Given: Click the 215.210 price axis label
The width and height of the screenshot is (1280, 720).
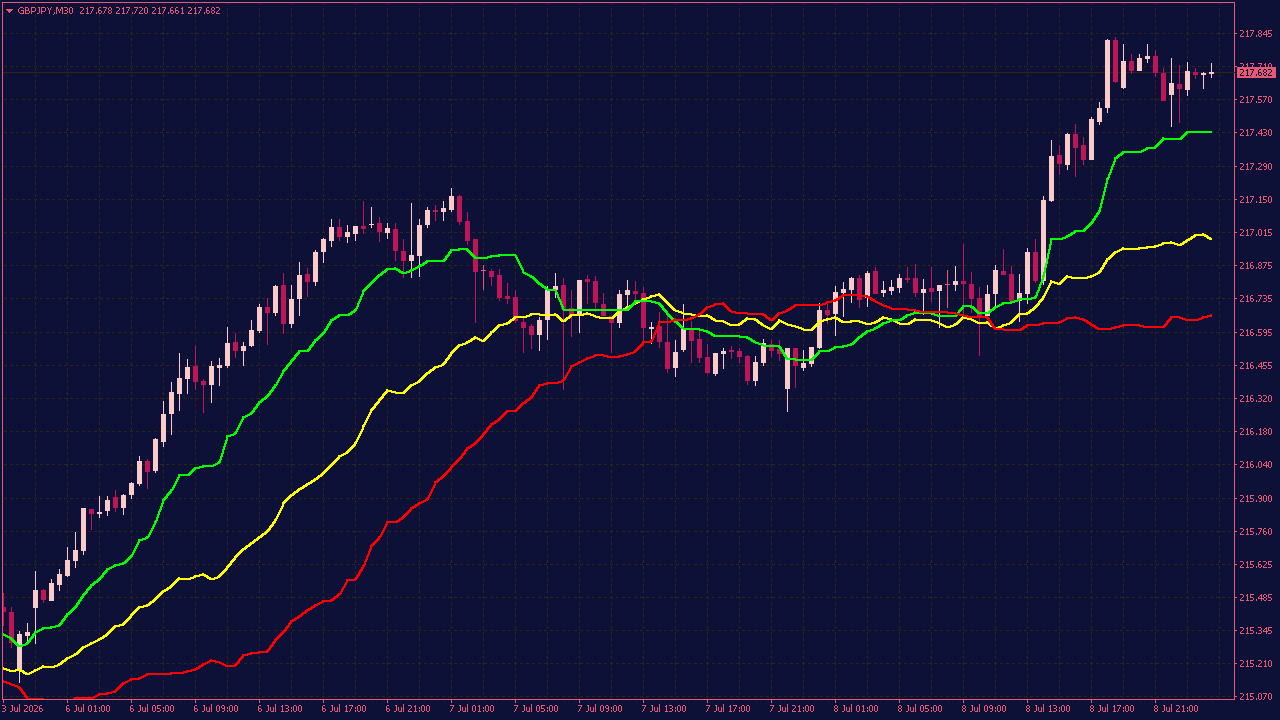Looking at the screenshot, I should point(1255,664).
